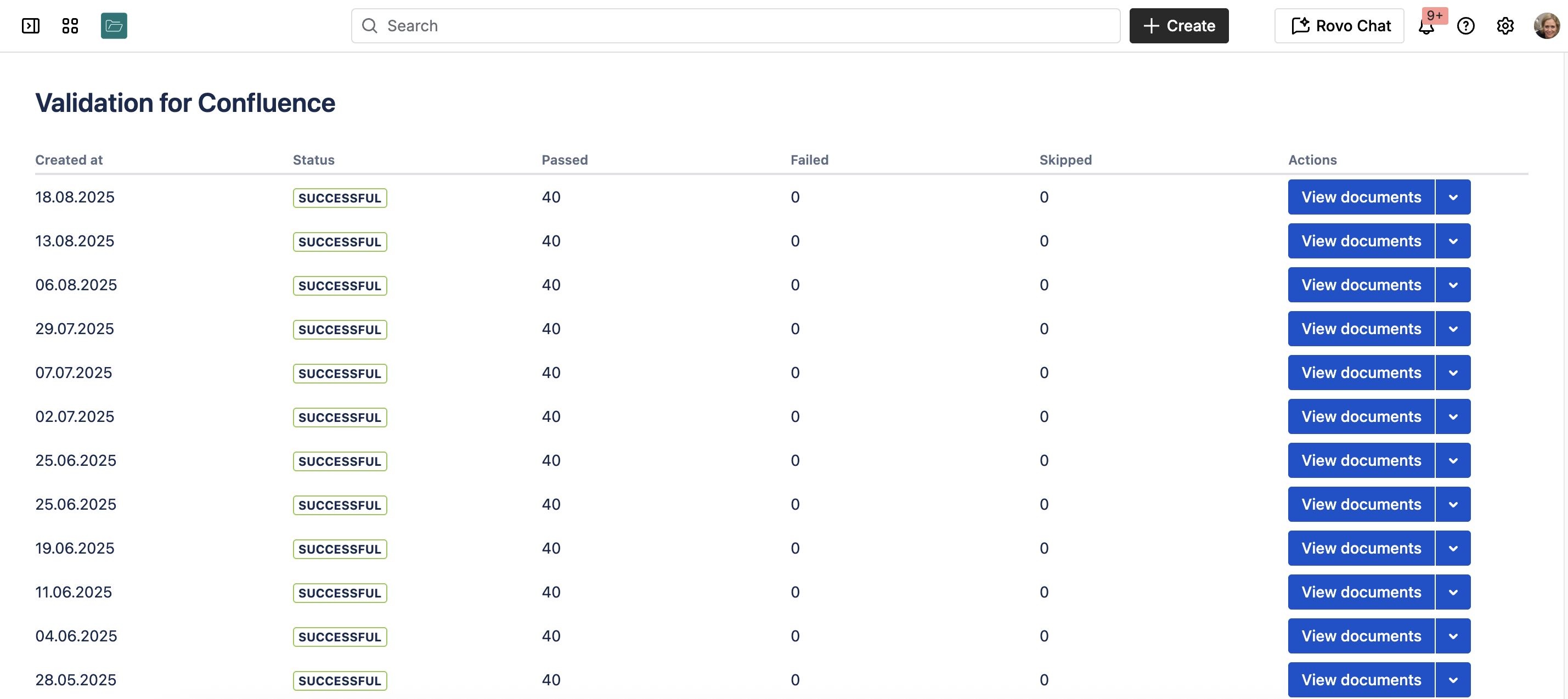The height and width of the screenshot is (699, 1568).
Task: Expand action dropdown for 07.07.2025 row
Action: (x=1453, y=373)
